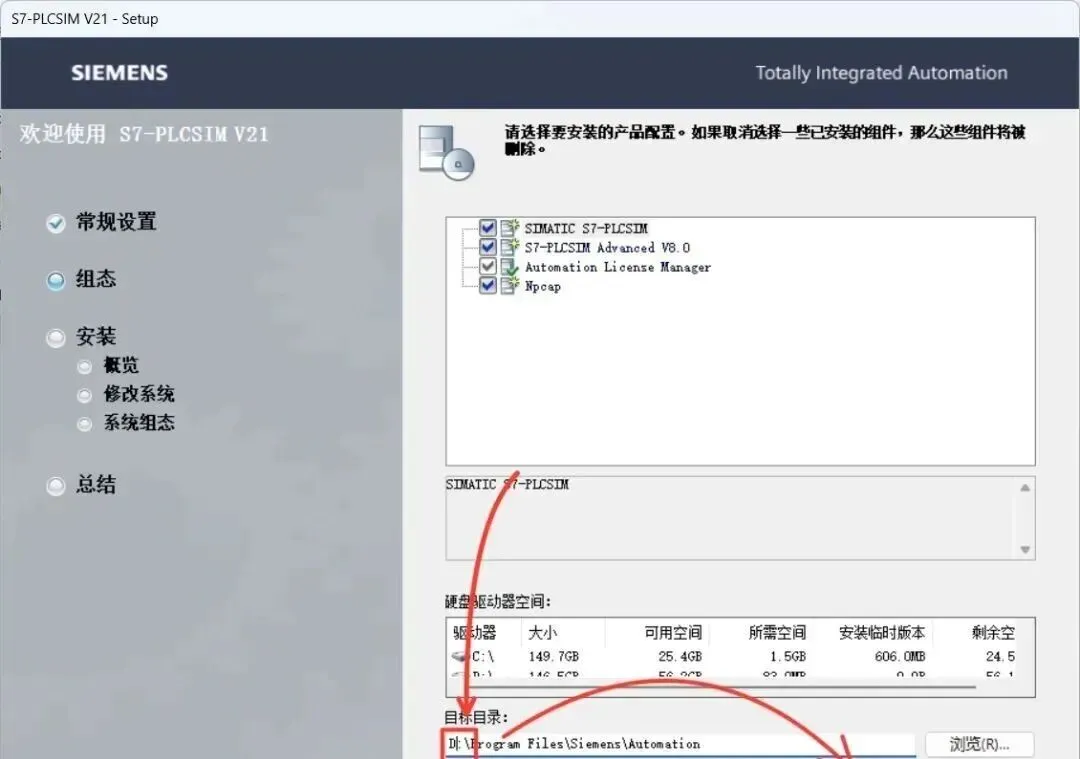Click the 1.5GB required space value
This screenshot has width=1080, height=759.
click(x=788, y=656)
